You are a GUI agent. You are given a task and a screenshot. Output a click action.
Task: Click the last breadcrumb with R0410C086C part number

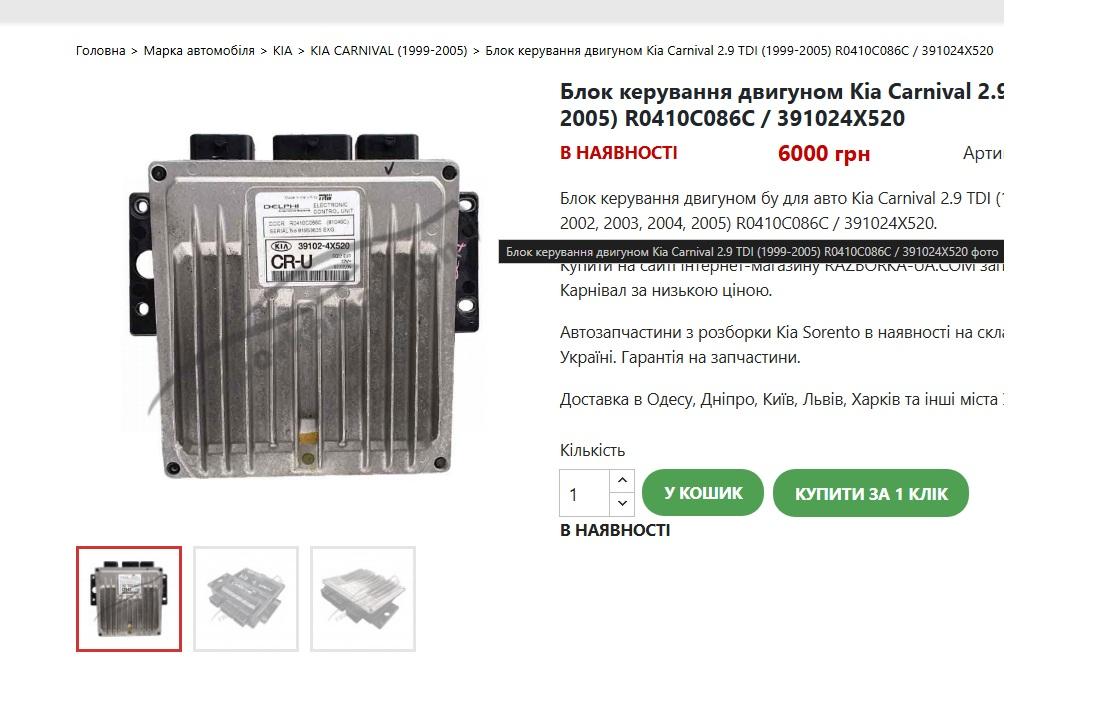tap(739, 50)
